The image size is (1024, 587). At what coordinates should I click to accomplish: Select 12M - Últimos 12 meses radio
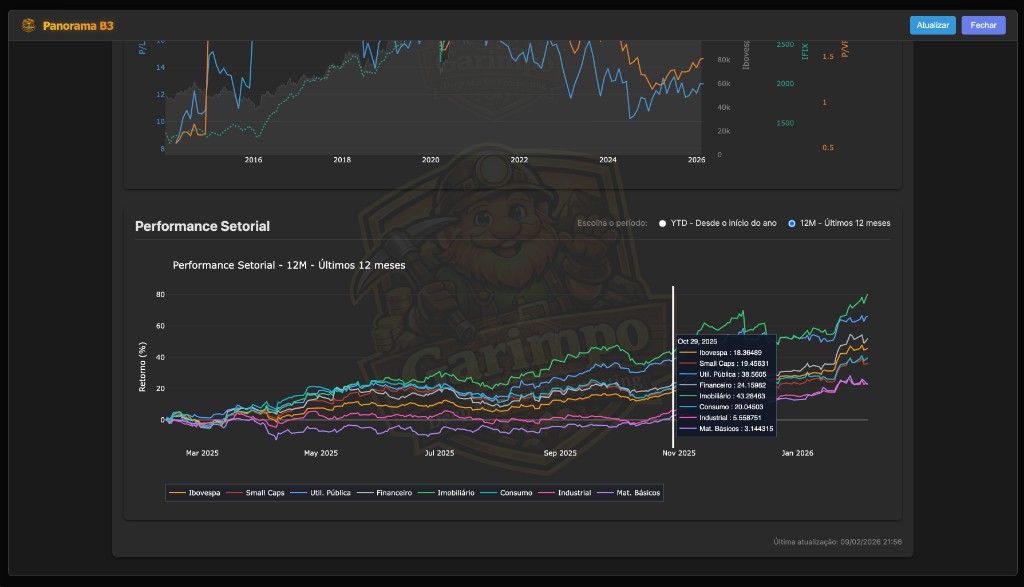point(792,223)
